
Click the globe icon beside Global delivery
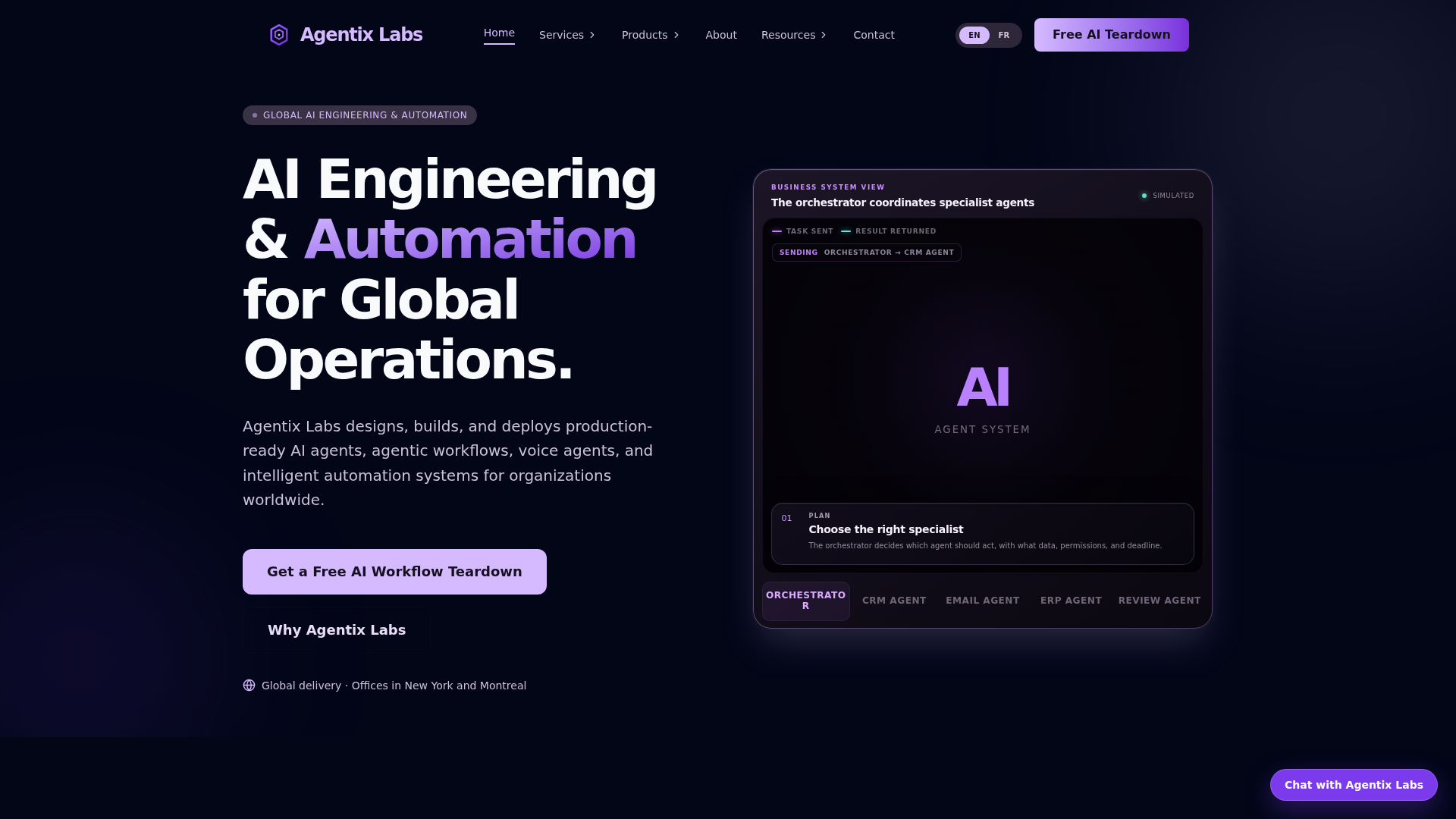click(x=249, y=686)
